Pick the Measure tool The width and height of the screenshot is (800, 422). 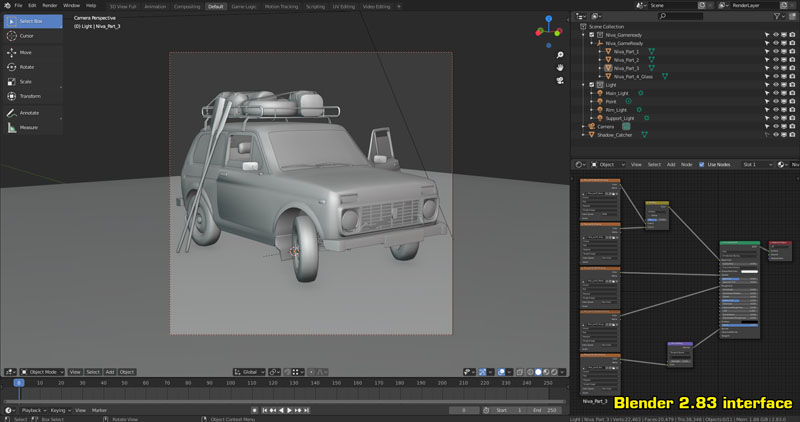click(29, 128)
